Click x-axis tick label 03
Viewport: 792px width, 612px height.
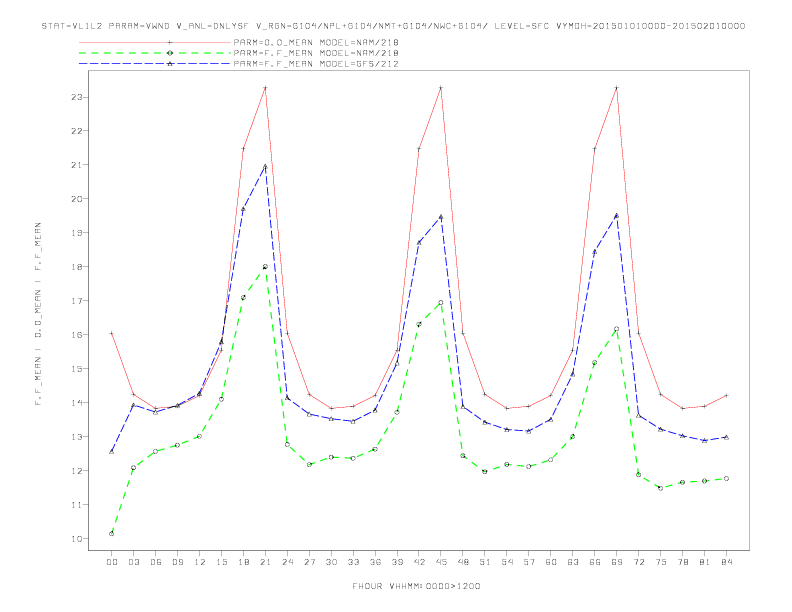tap(133, 562)
